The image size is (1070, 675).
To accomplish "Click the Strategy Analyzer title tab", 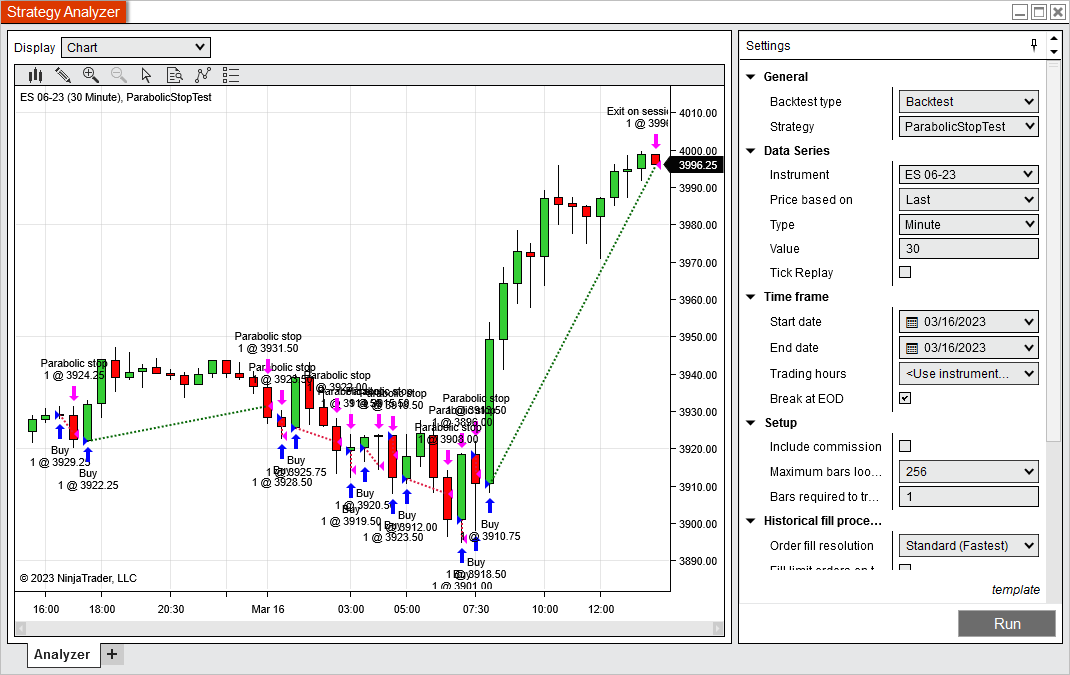I will coord(63,12).
